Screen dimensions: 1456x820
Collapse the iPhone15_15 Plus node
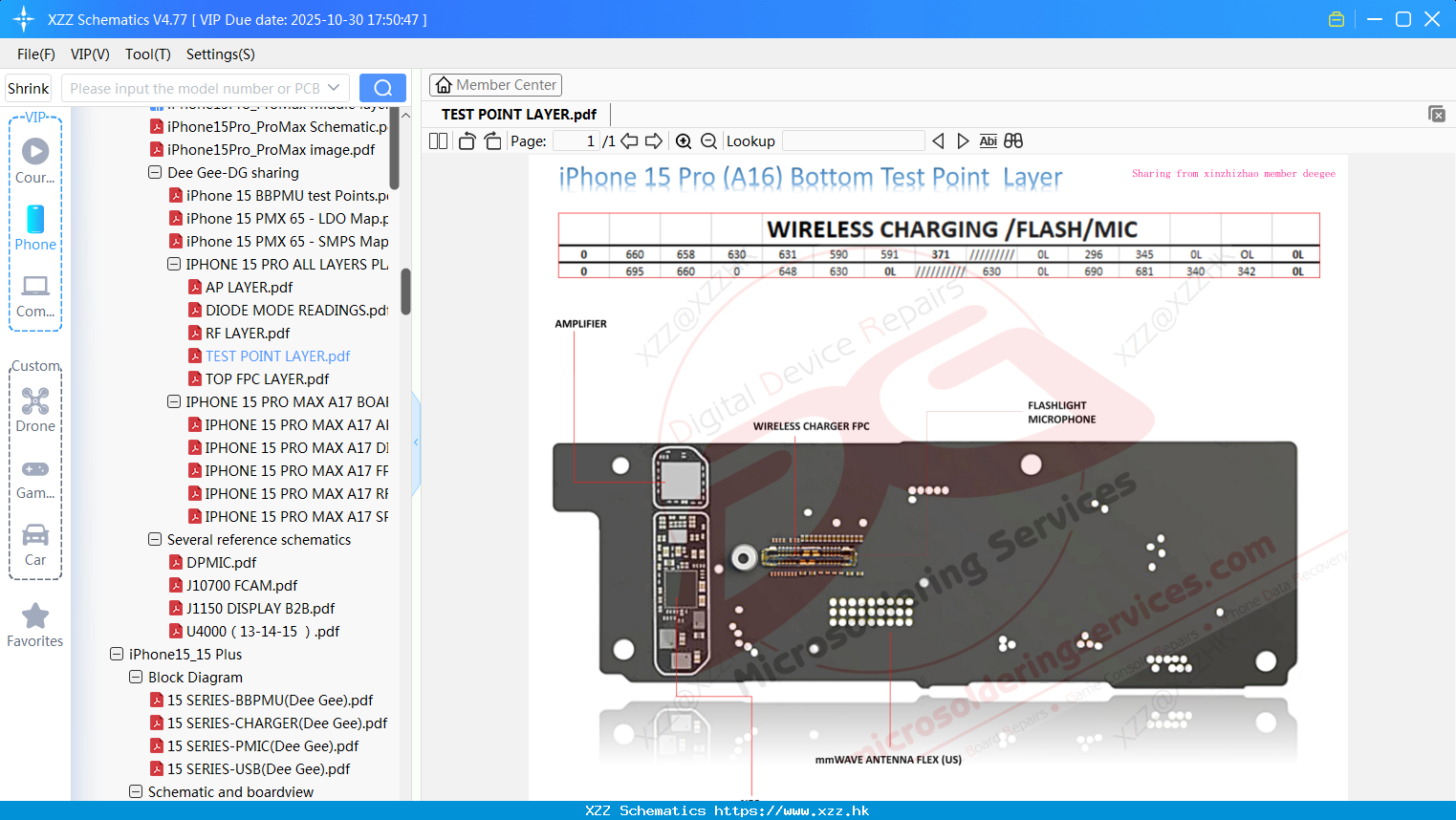point(117,655)
